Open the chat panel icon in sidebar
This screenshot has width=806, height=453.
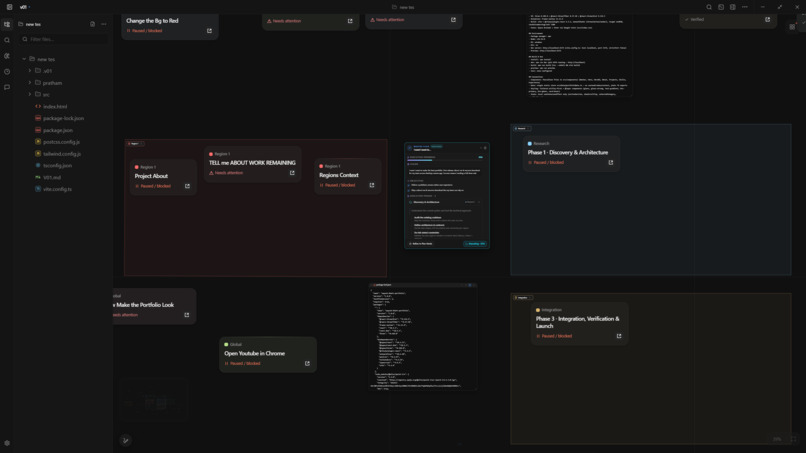tap(7, 87)
